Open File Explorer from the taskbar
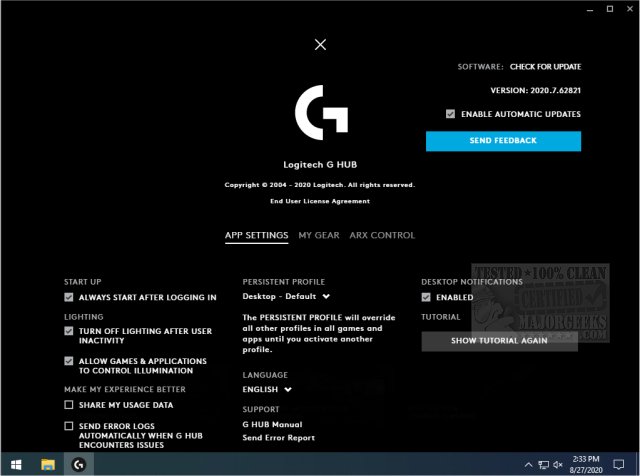Image resolution: width=640 pixels, height=476 pixels. [48, 464]
